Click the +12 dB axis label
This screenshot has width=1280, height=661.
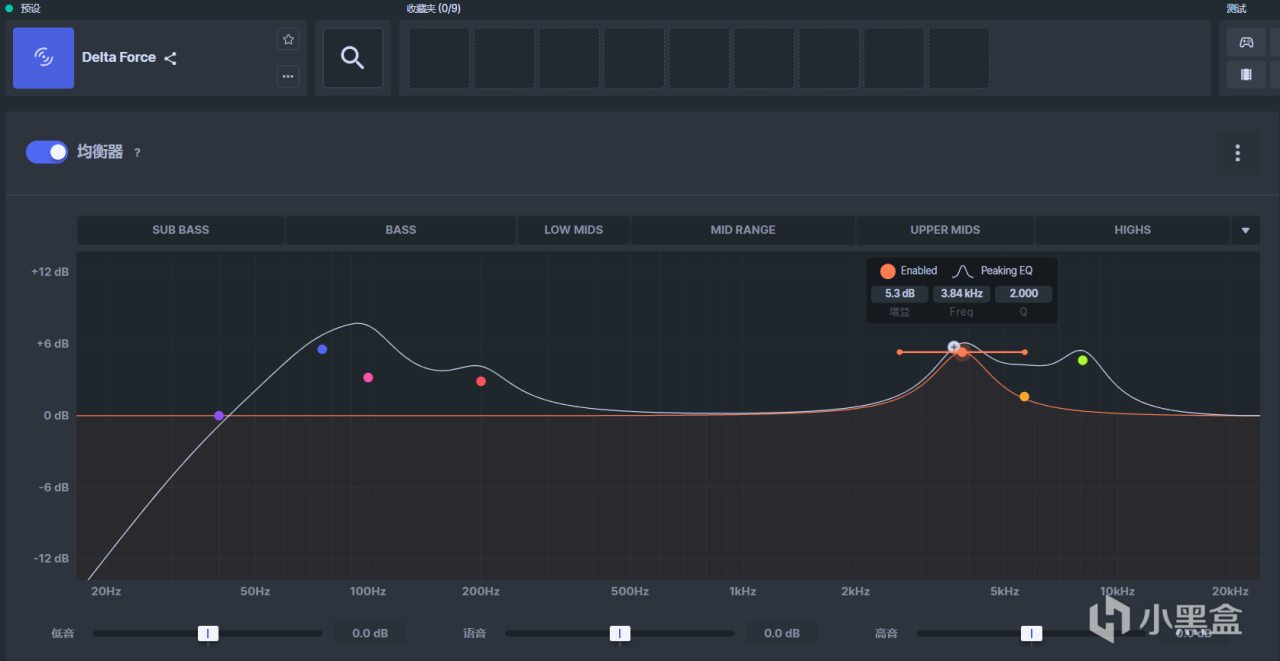click(x=50, y=272)
